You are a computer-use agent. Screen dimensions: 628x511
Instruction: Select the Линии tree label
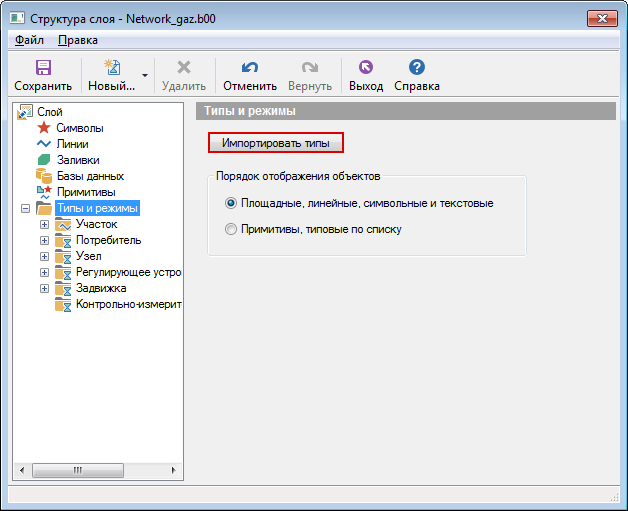[x=72, y=144]
